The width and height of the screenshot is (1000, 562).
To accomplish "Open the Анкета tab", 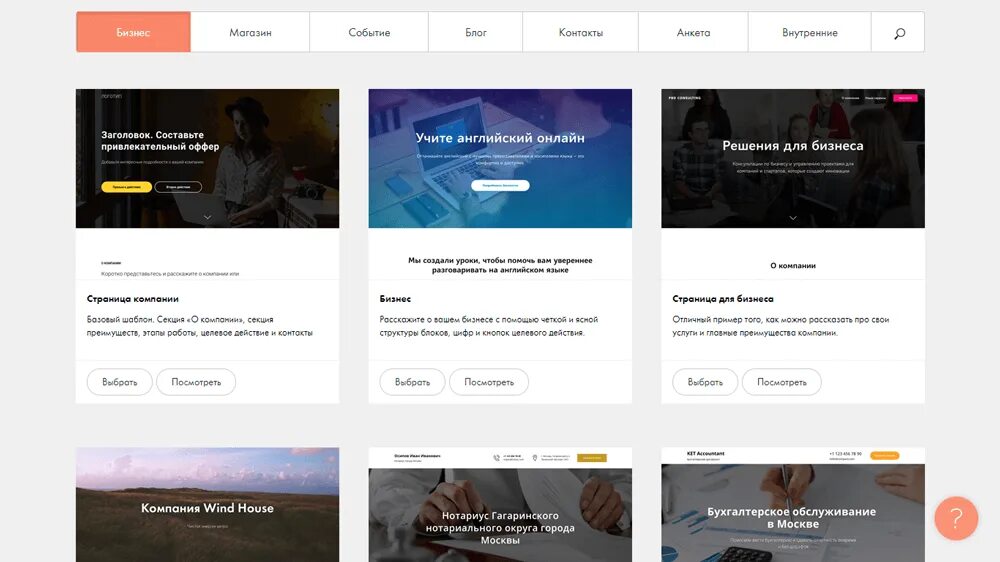I will (x=693, y=32).
